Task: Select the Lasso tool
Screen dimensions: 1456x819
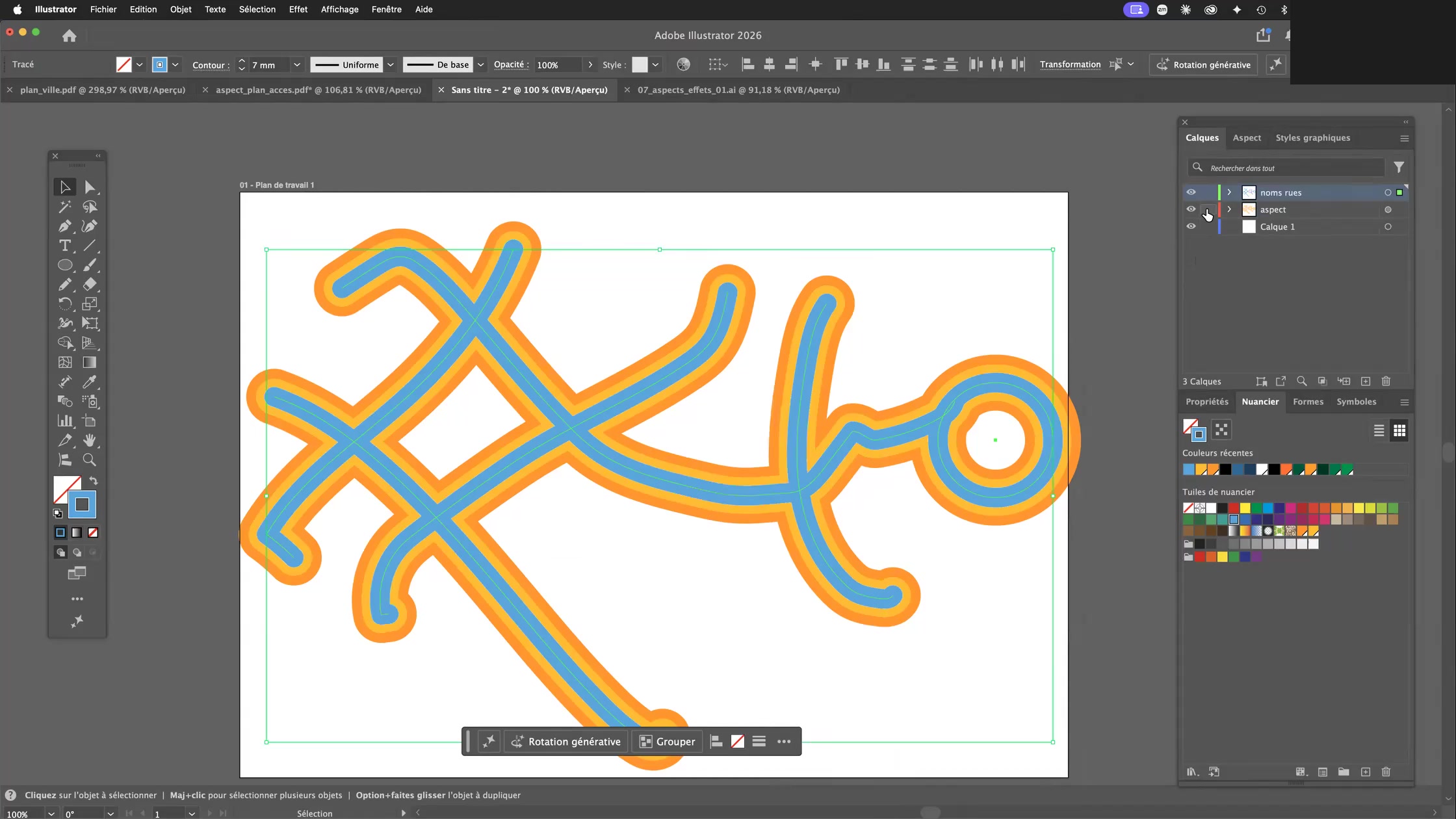Action: pyautogui.click(x=90, y=207)
